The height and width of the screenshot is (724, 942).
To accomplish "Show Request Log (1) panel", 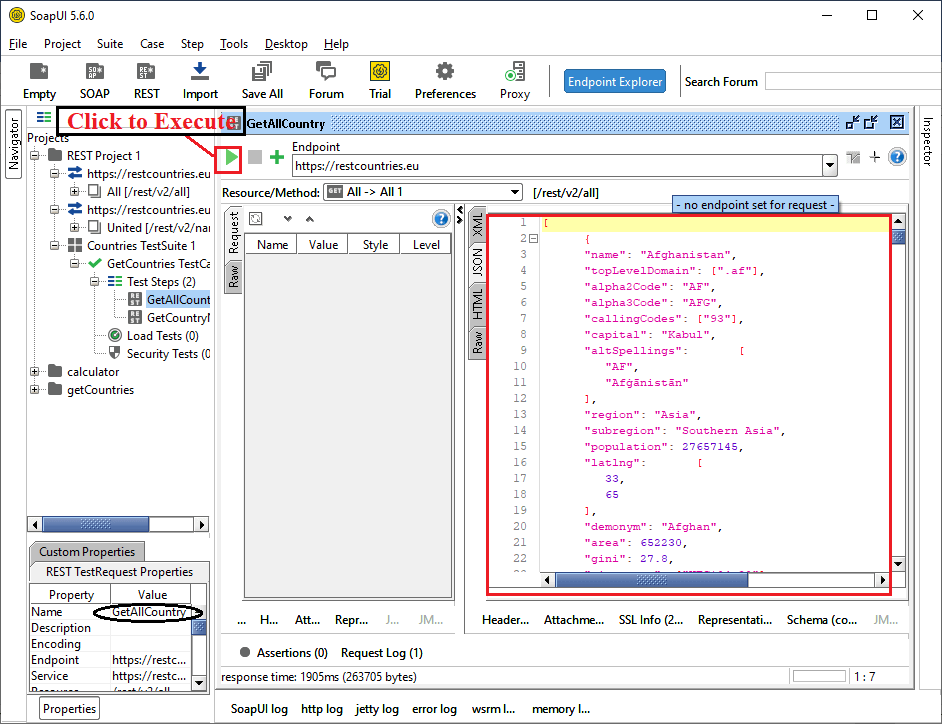I will [381, 653].
